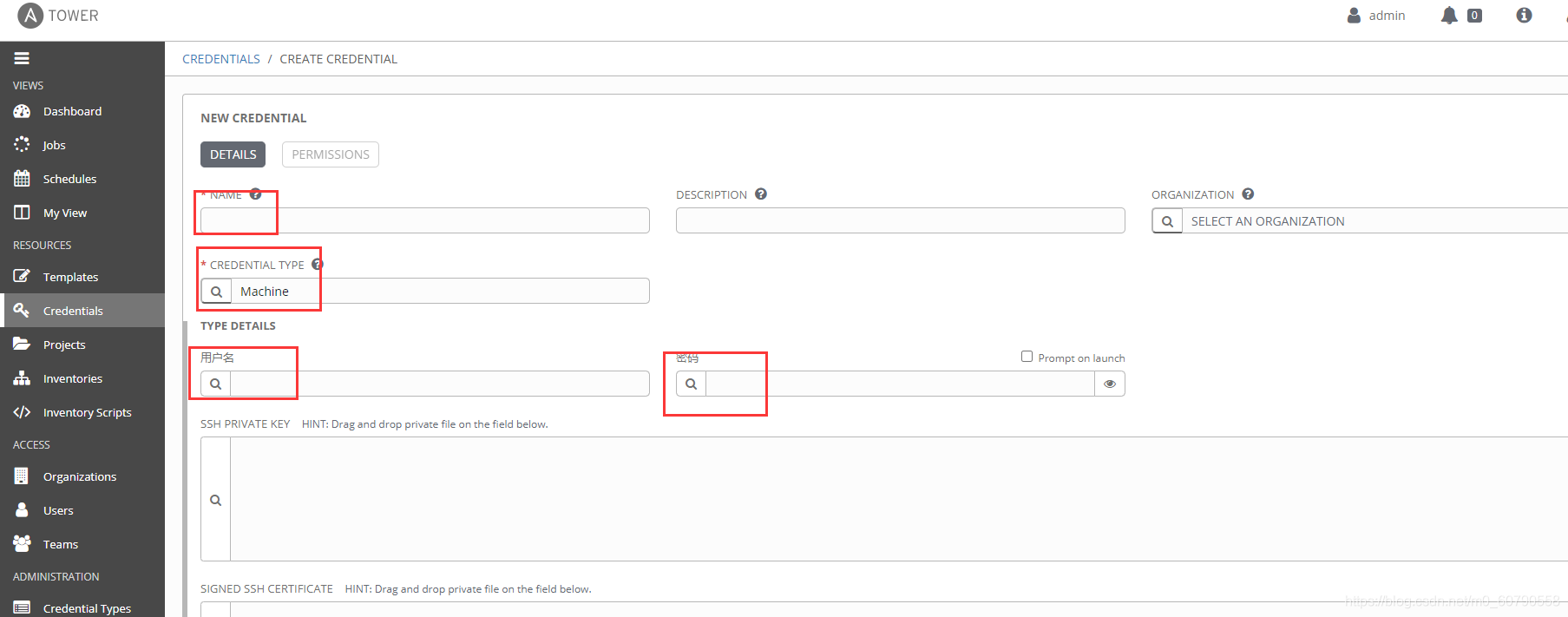Click the Credential Types card icon
1568x617 pixels.
click(x=22, y=607)
